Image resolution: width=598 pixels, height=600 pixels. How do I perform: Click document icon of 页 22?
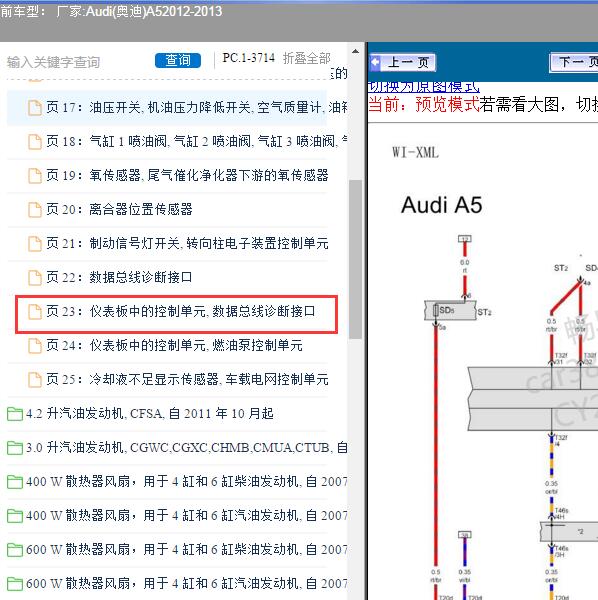[x=35, y=277]
